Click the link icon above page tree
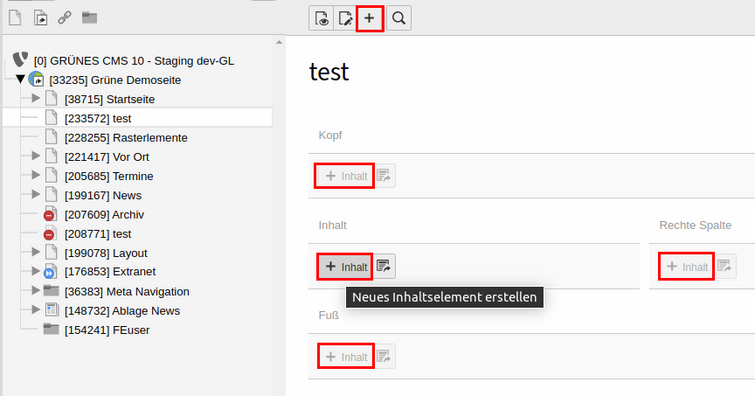This screenshot has height=396, width=755. point(65,18)
